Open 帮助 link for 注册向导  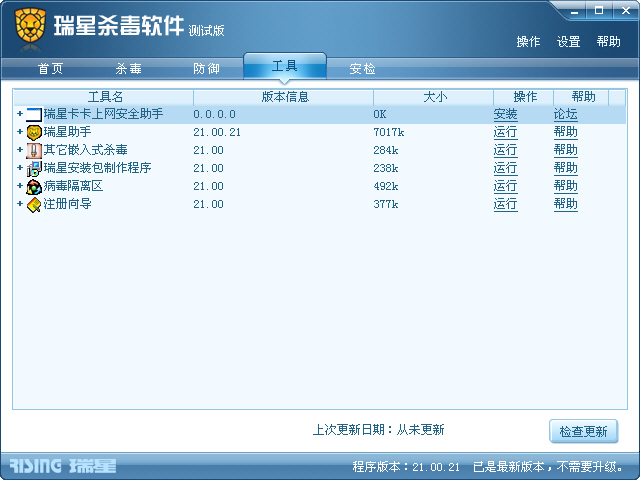click(566, 204)
